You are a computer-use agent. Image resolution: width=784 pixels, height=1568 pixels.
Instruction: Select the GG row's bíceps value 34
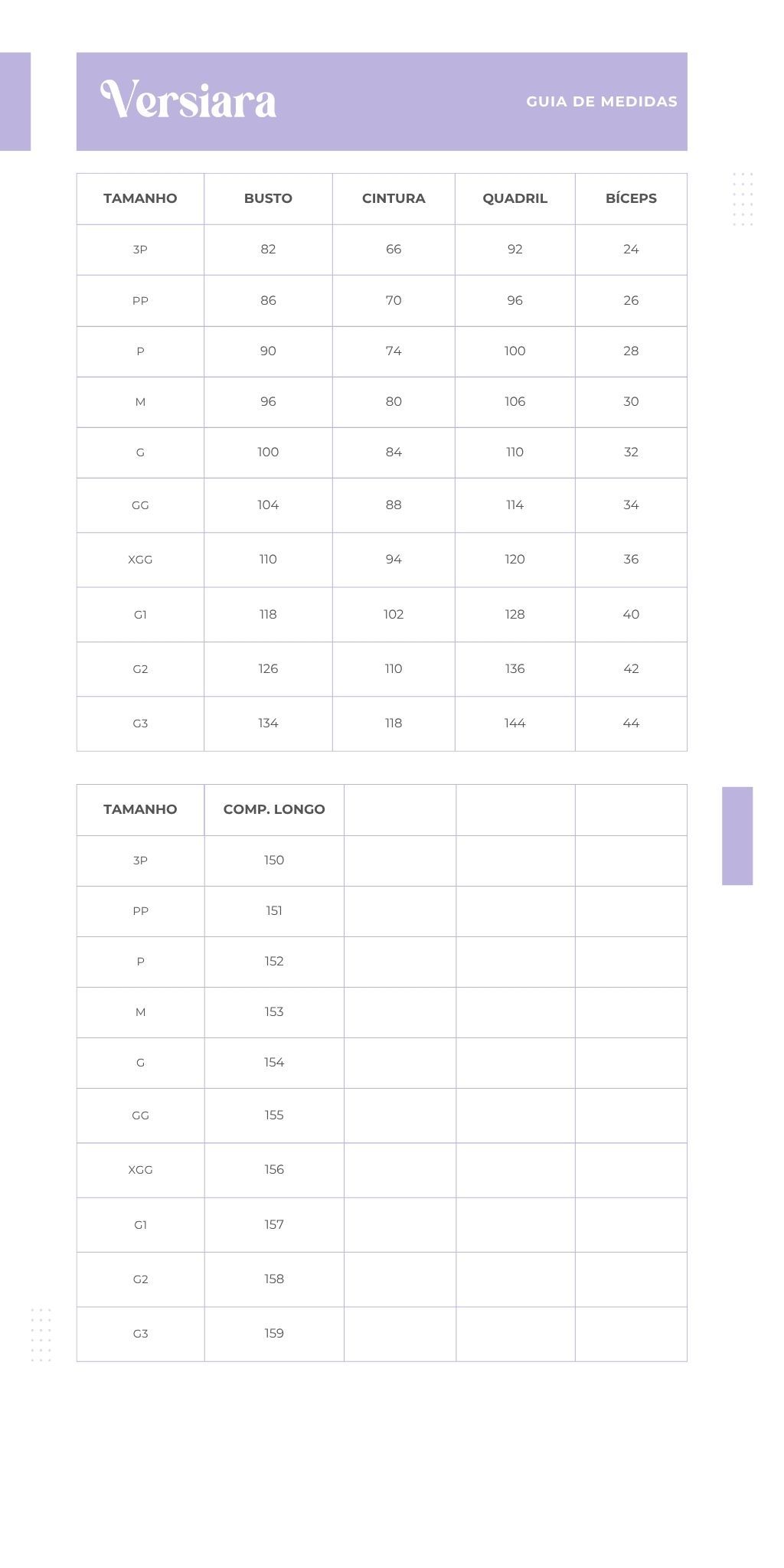pyautogui.click(x=631, y=505)
